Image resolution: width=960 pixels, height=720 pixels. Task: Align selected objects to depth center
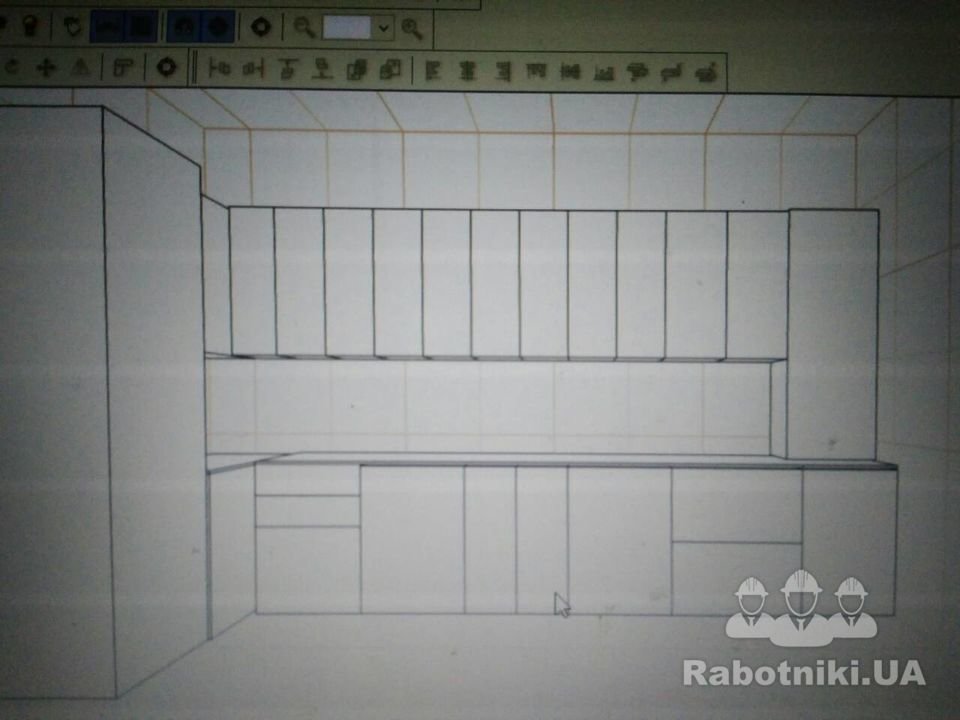(672, 73)
